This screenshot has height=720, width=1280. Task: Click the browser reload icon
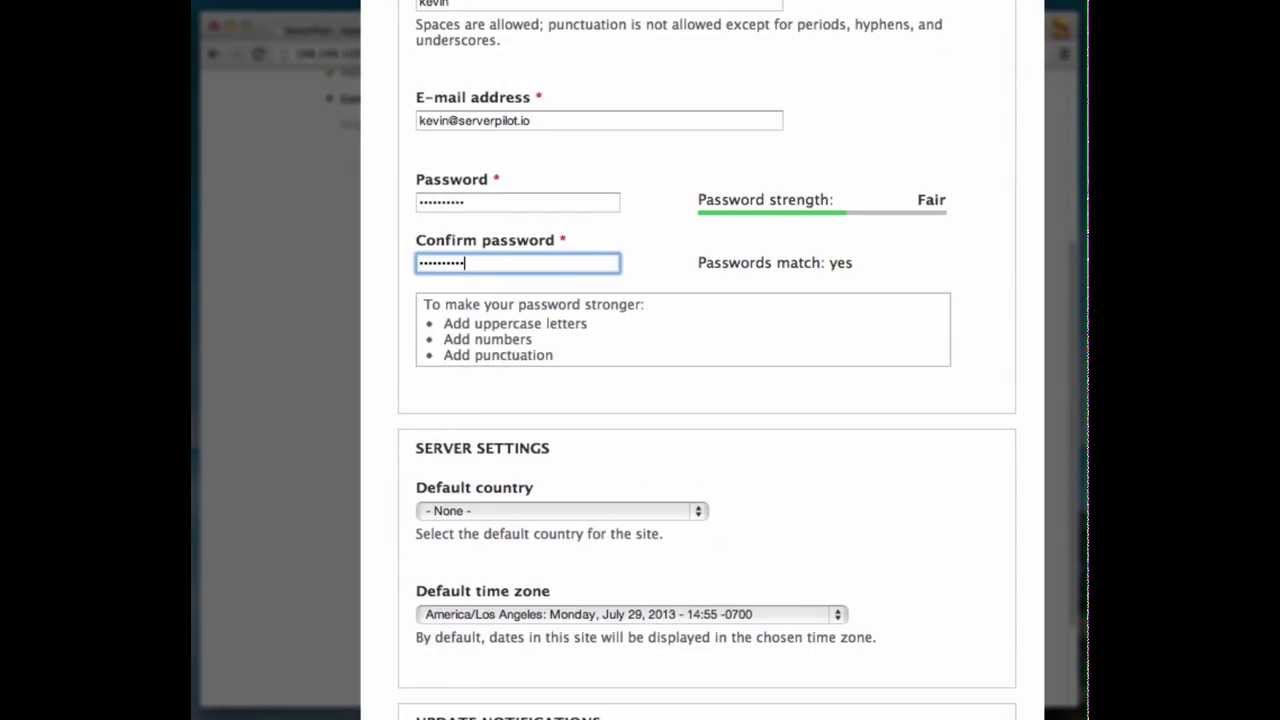point(259,54)
